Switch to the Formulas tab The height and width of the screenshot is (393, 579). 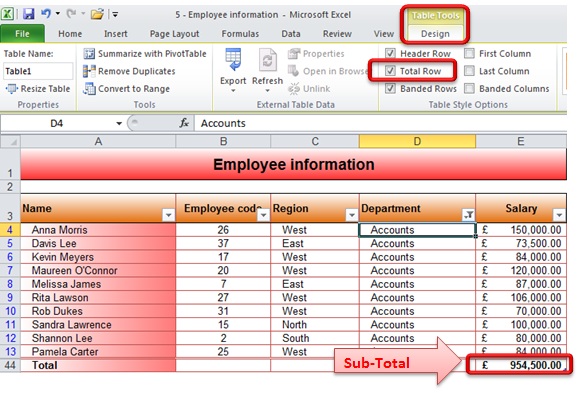click(x=240, y=34)
